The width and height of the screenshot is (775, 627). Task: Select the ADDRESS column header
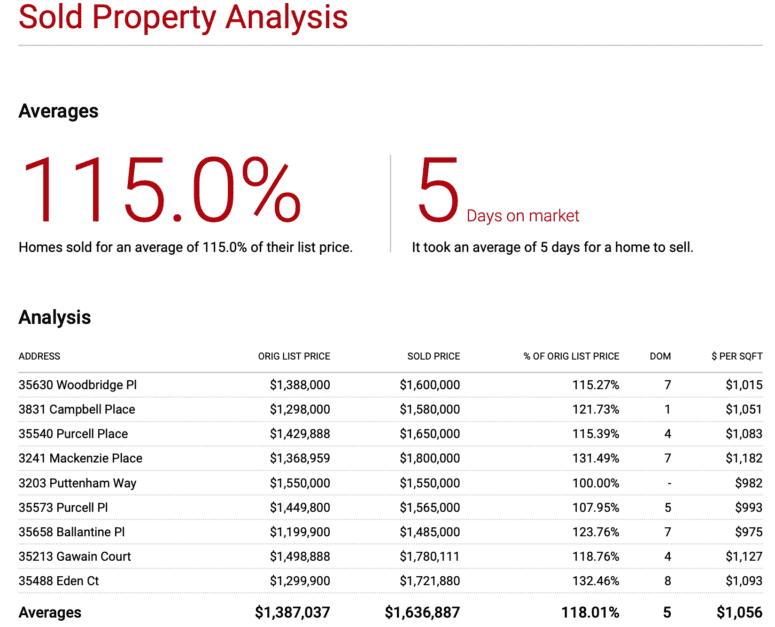[39, 356]
